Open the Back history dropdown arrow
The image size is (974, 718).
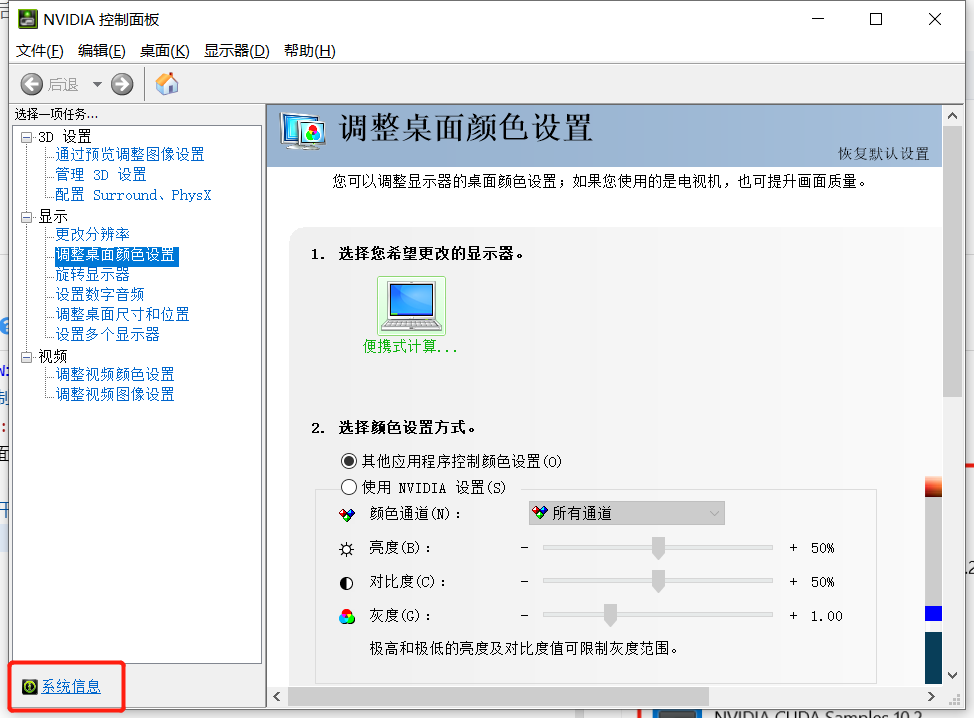coord(97,84)
